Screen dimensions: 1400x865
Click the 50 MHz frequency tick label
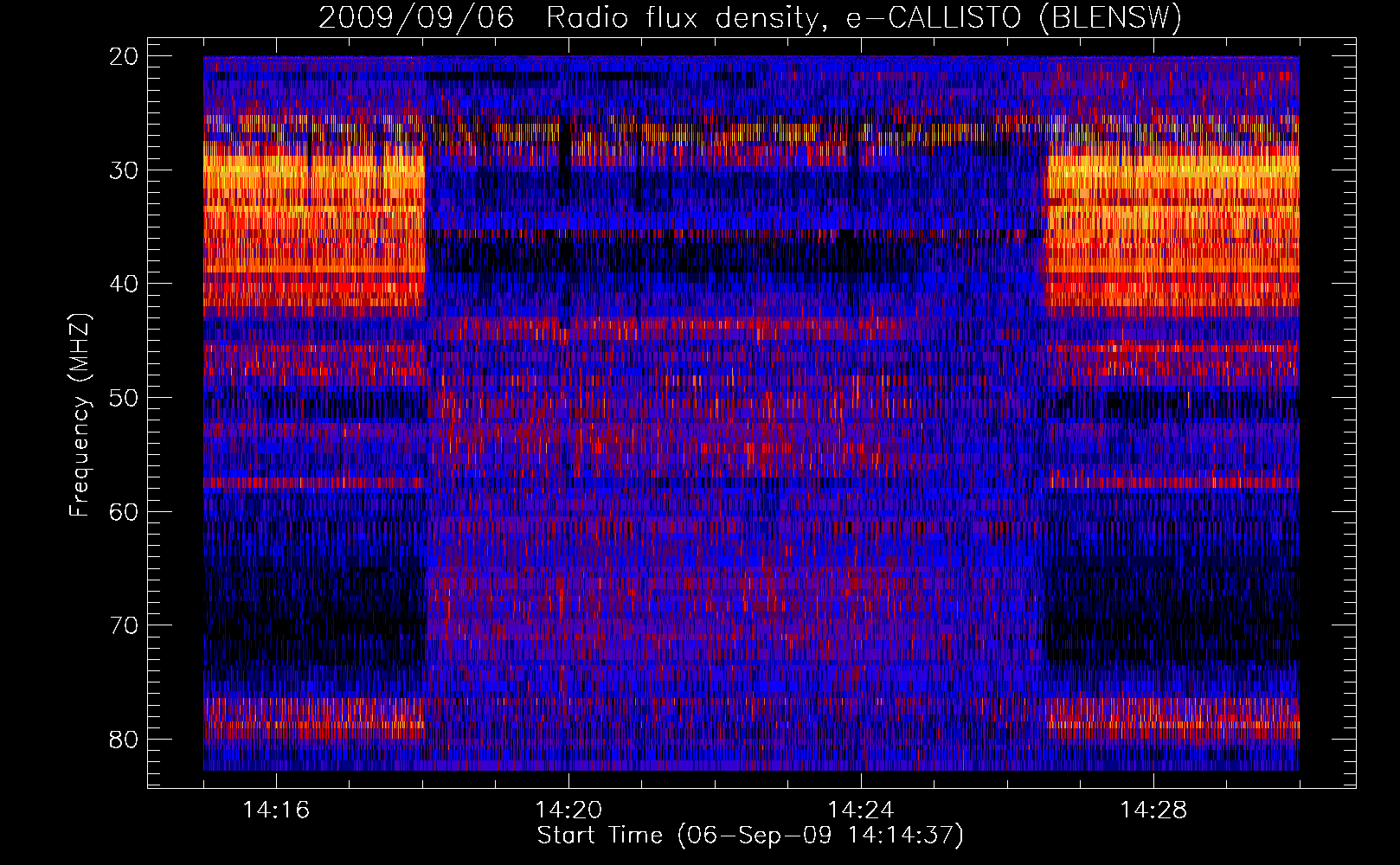125,398
